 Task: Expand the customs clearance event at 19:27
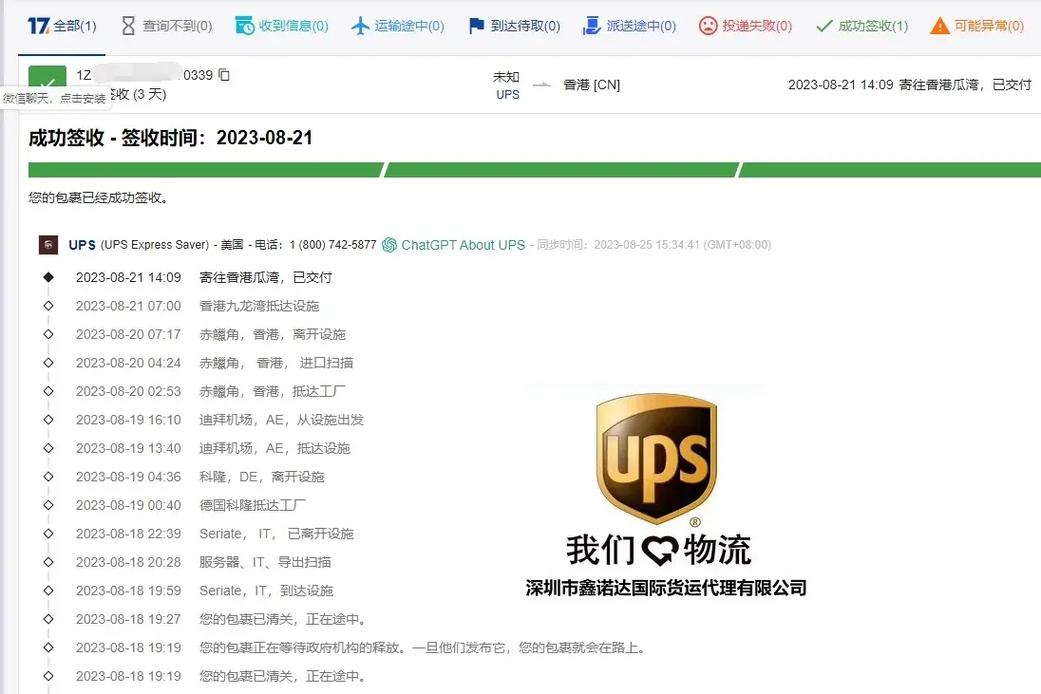[50, 618]
